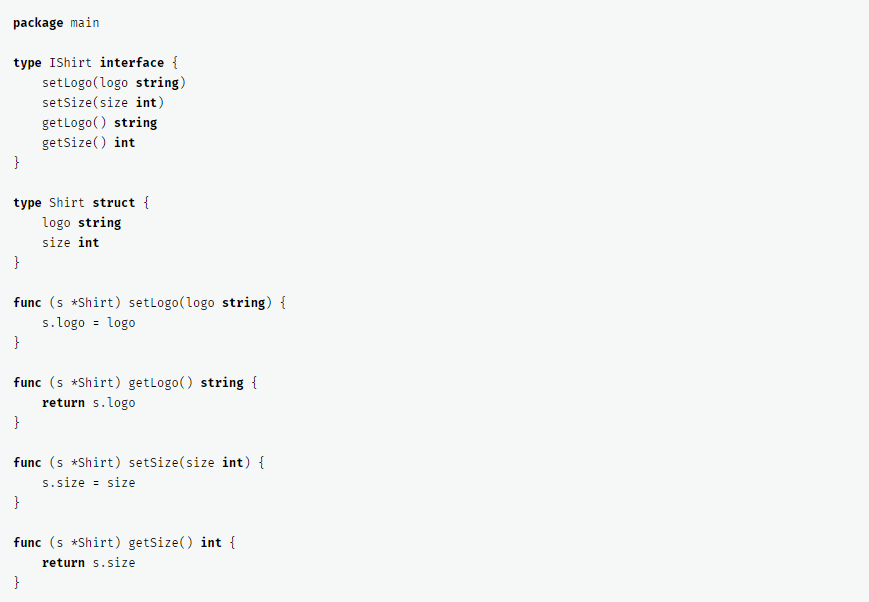Screen dimensions: 869x602
Task: Click the 'logo string' struct field
Action: (x=81, y=222)
